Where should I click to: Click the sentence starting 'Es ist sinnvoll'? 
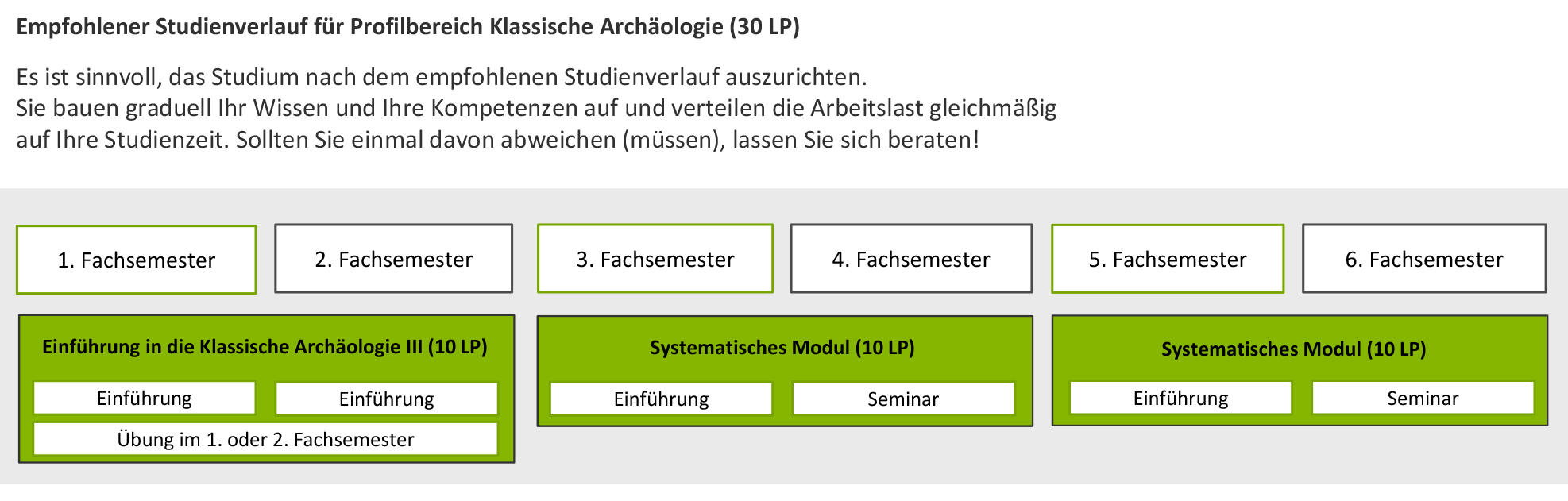coord(441,77)
